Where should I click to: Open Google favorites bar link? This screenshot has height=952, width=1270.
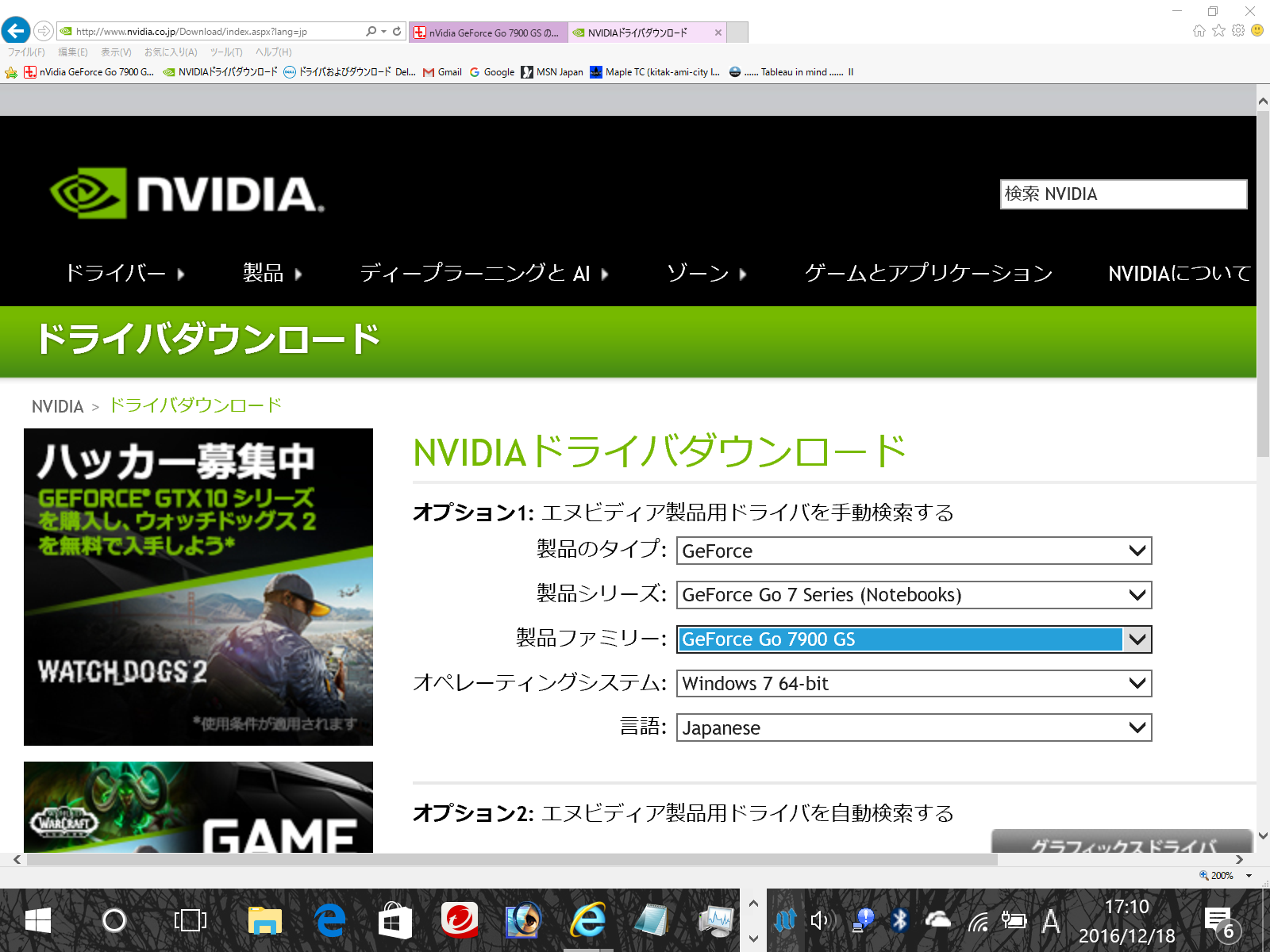(492, 72)
